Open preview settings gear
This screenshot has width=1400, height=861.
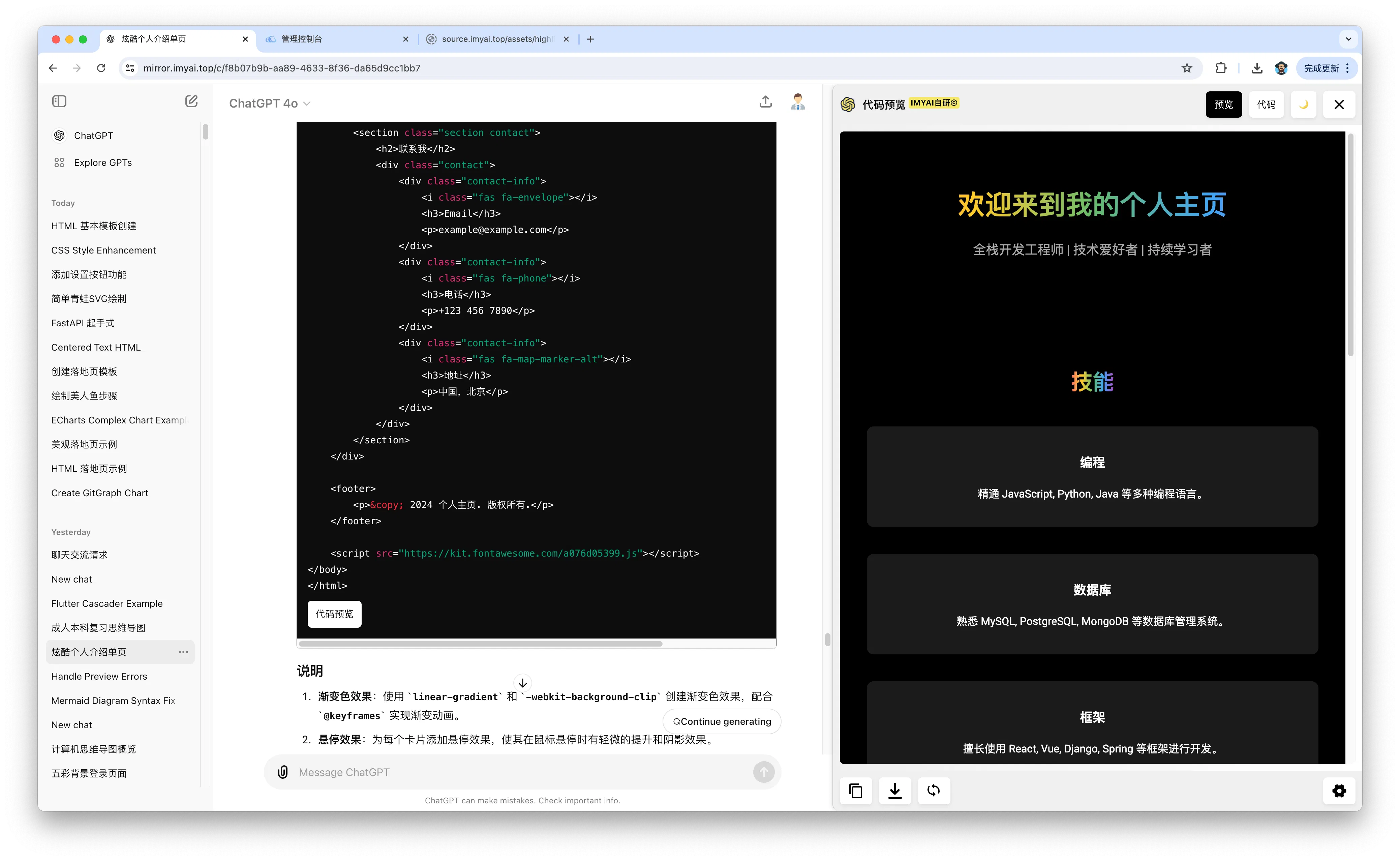click(1339, 791)
